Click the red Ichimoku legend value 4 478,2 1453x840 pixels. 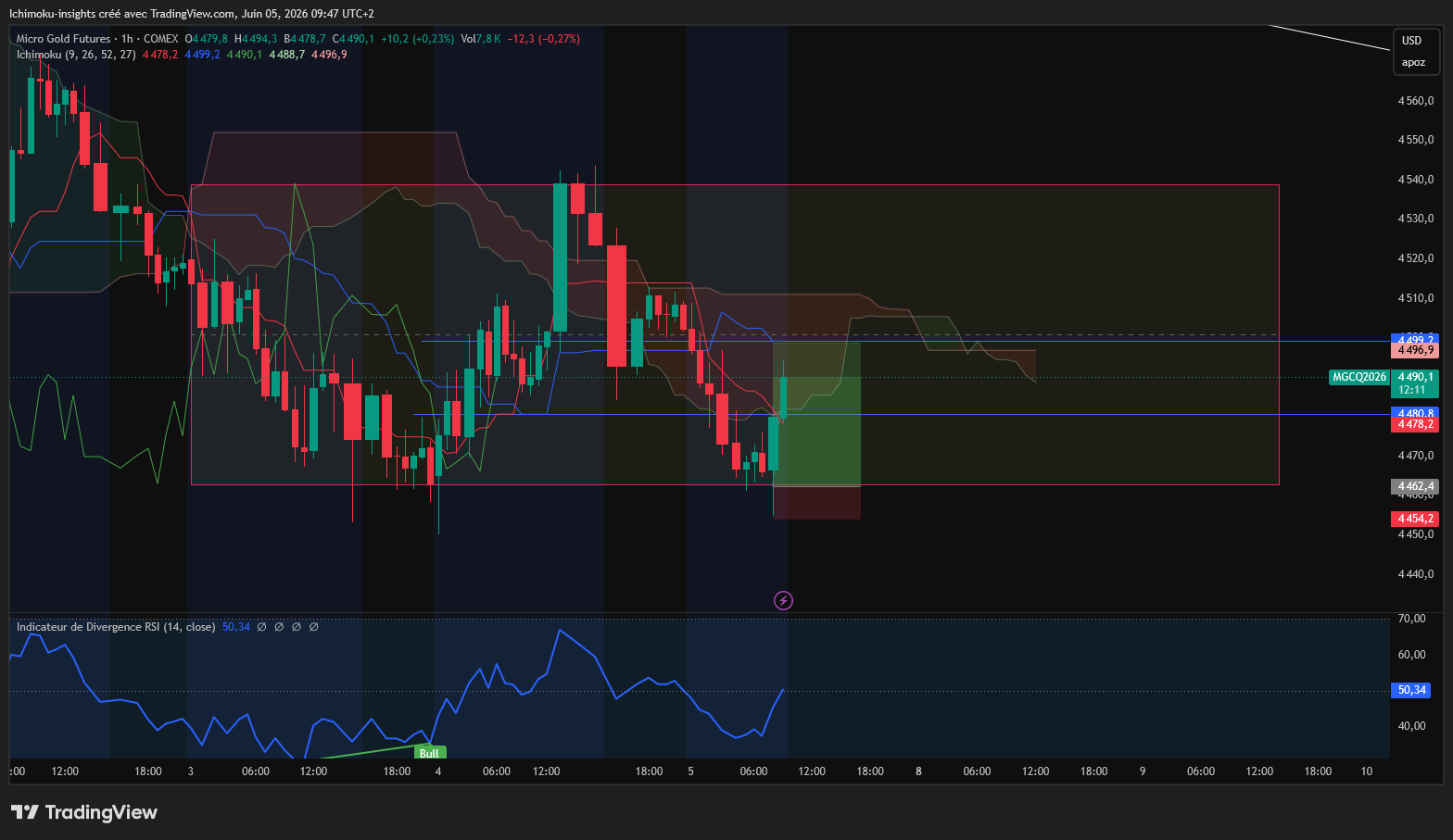pyautogui.click(x=160, y=55)
